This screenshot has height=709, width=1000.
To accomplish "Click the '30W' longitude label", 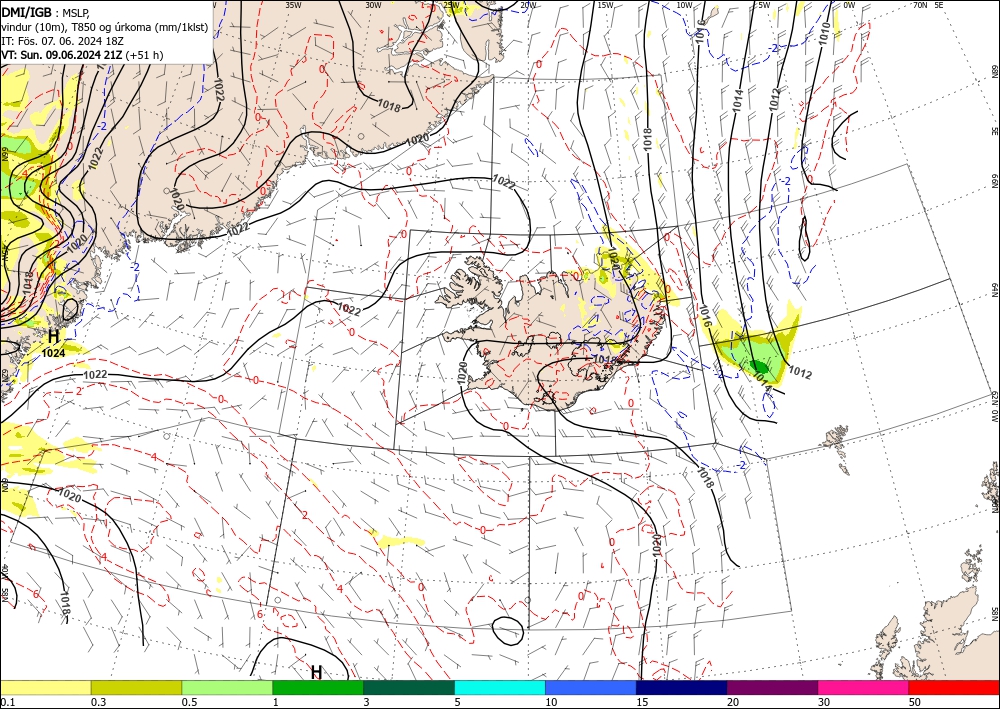I will click(373, 5).
